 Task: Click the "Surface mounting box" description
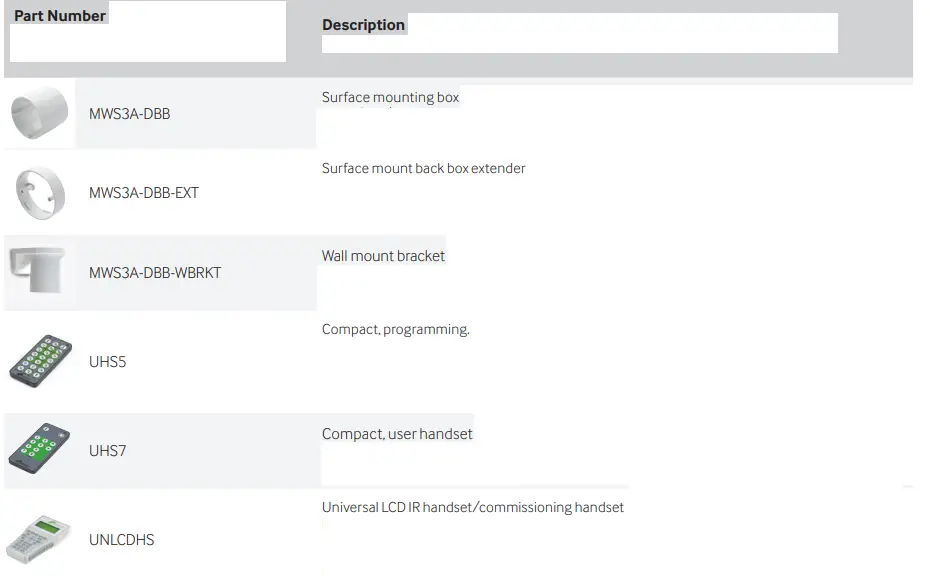(390, 98)
